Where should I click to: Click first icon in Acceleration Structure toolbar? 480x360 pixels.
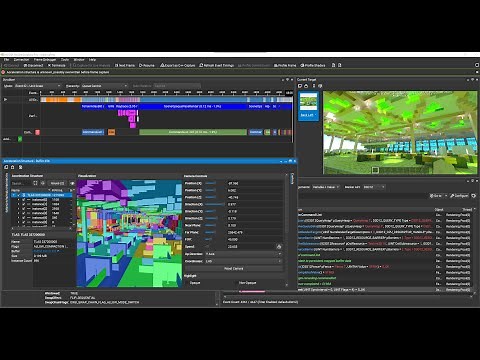[6, 167]
